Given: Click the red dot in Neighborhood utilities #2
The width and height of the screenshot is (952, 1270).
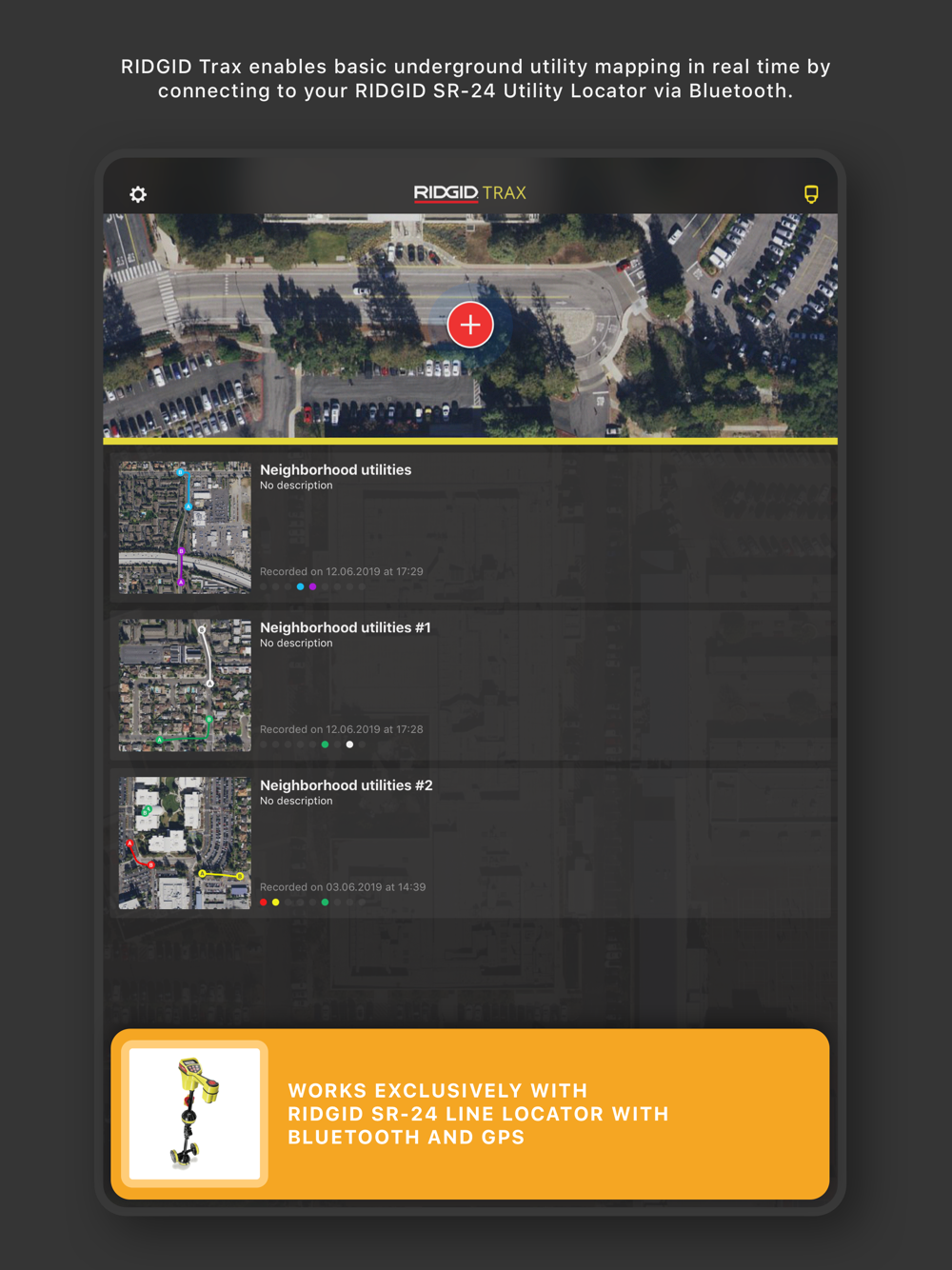Looking at the screenshot, I should click(264, 903).
